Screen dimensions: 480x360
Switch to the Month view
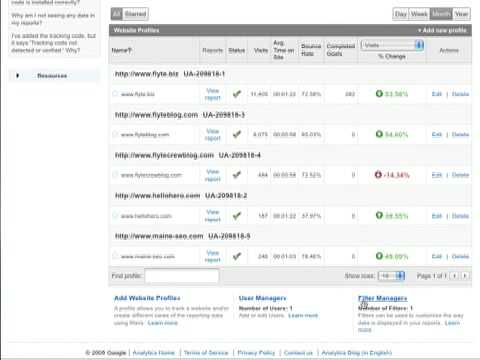pos(441,14)
